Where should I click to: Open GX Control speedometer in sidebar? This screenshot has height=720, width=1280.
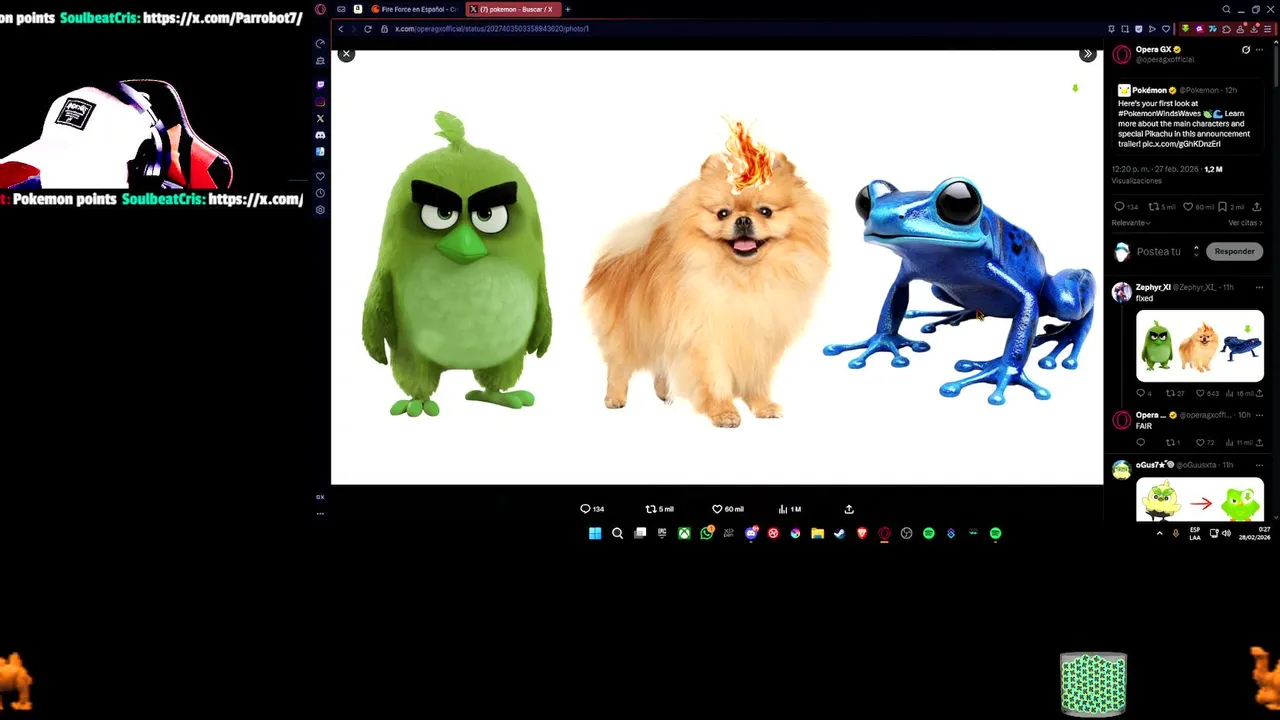(320, 44)
